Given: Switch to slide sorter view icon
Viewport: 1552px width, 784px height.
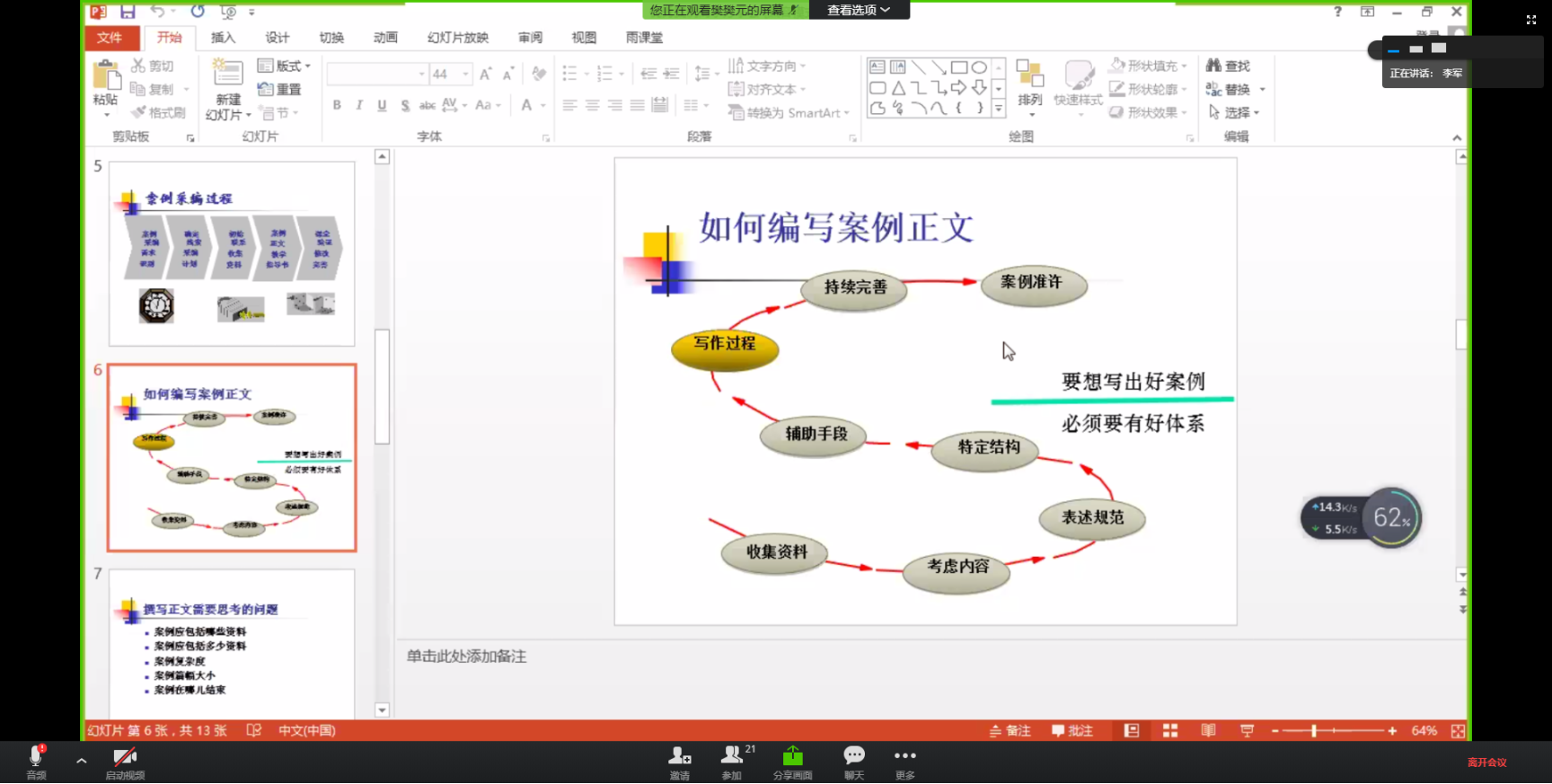Looking at the screenshot, I should [x=1169, y=731].
